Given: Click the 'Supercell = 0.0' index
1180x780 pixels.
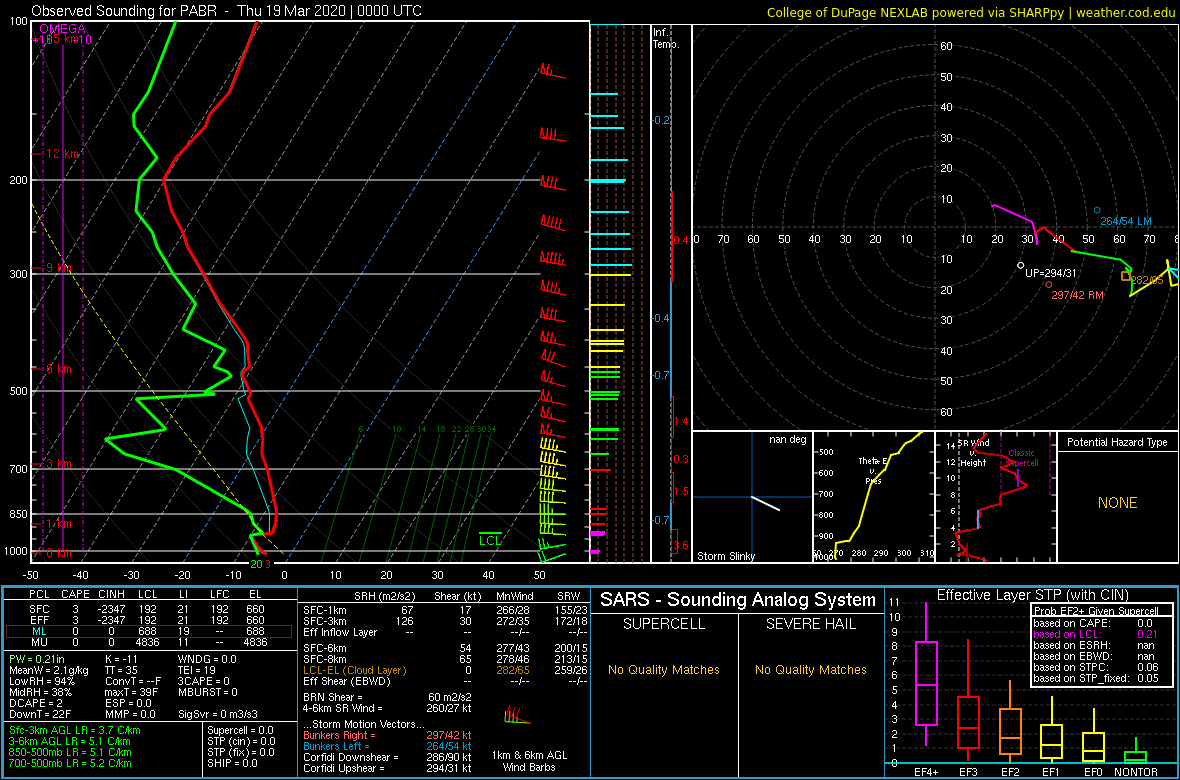Looking at the screenshot, I should coord(240,730).
